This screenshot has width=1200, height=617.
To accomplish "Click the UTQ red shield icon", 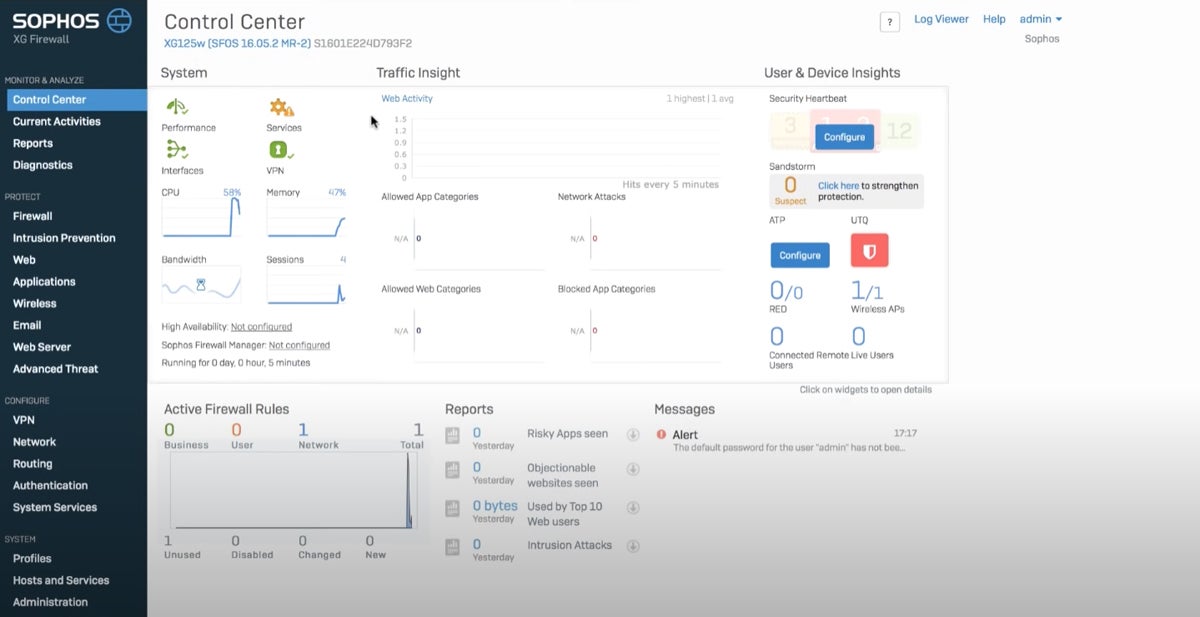I will tap(869, 250).
